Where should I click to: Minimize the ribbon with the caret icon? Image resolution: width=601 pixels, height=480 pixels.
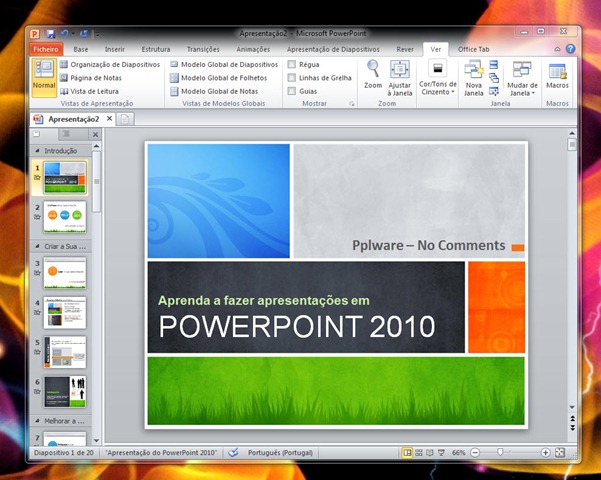pos(557,49)
